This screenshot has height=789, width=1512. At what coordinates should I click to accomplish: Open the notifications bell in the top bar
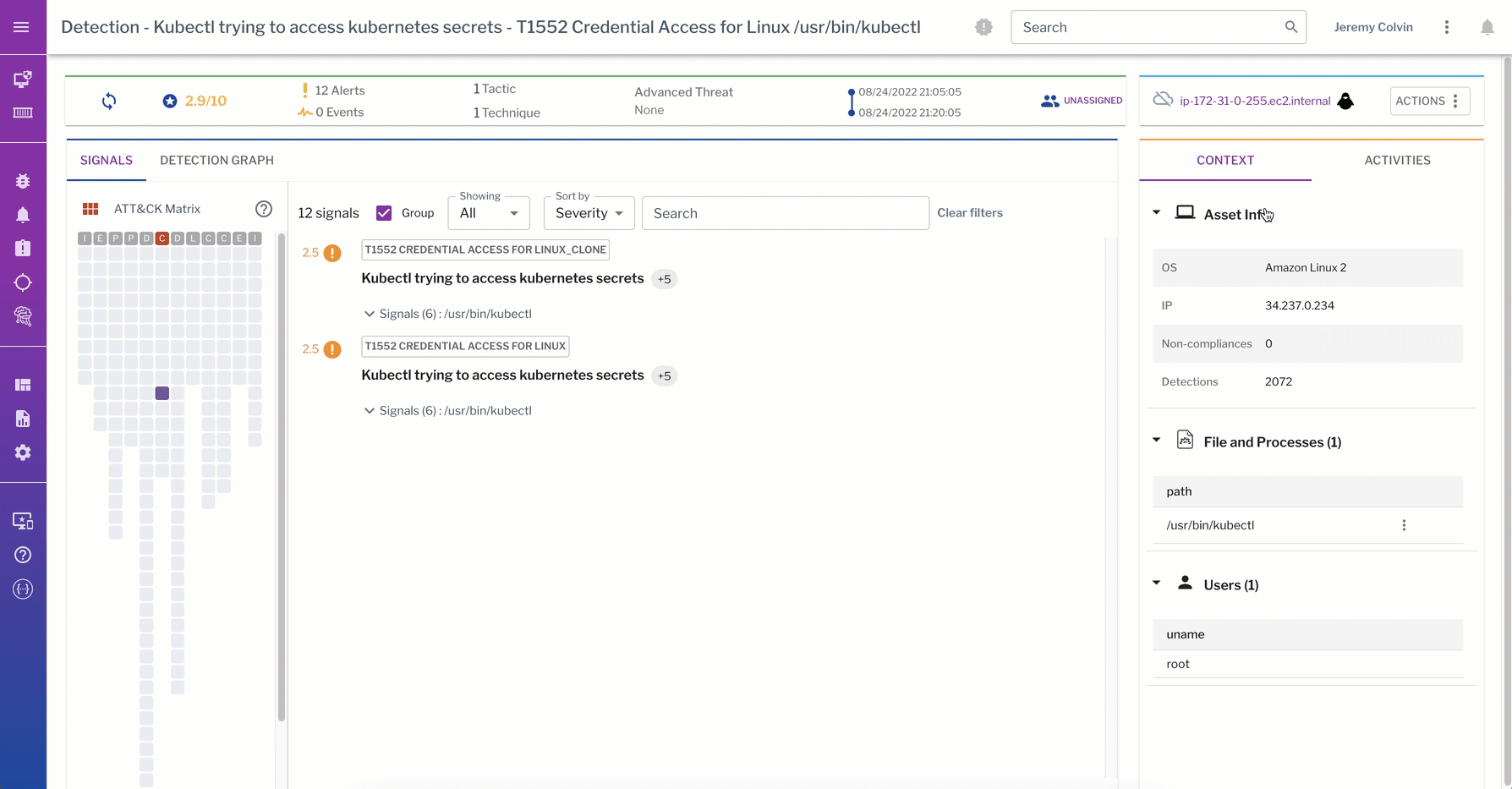[x=1486, y=26]
